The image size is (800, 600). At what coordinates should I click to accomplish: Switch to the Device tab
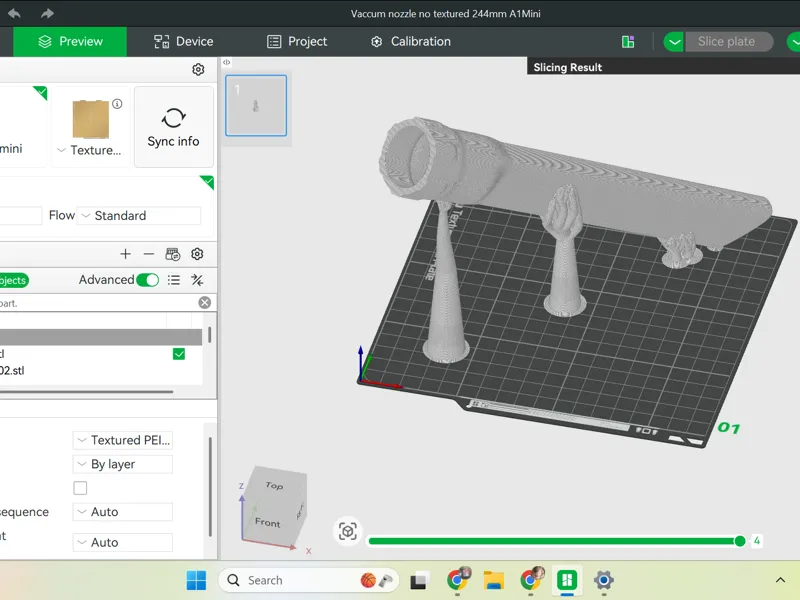pyautogui.click(x=184, y=41)
